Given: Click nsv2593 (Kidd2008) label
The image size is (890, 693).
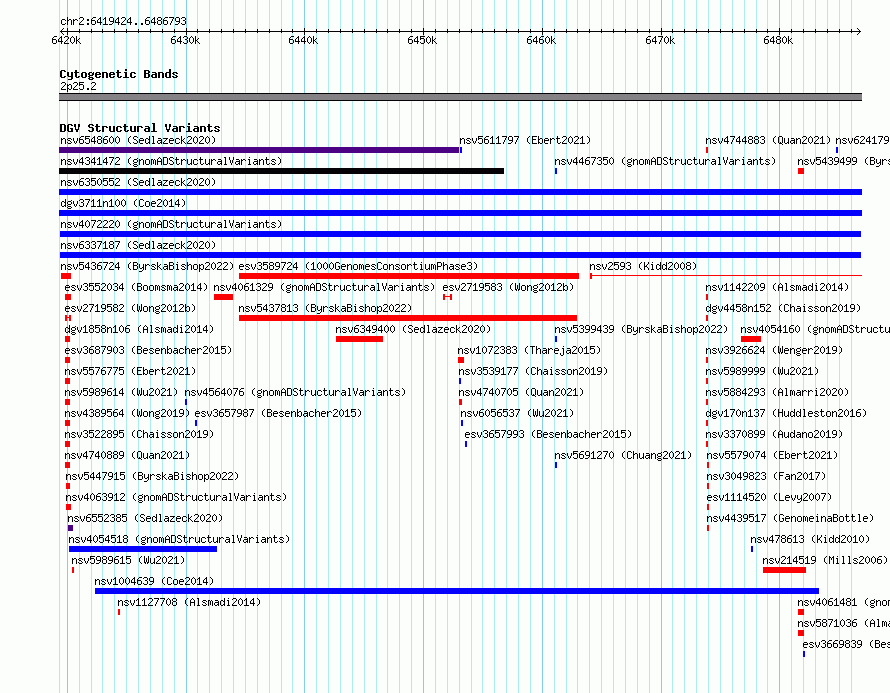Looking at the screenshot, I should point(643,266).
